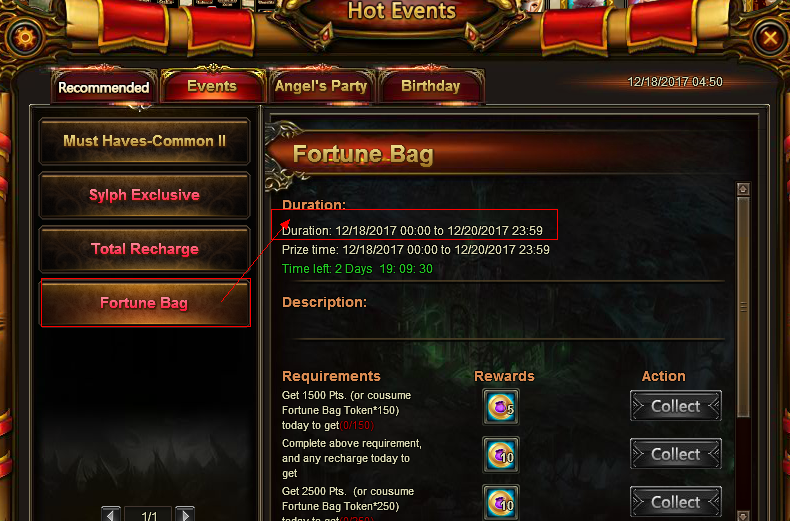790x521 pixels.
Task: Click the 2500 Pts reward bag icon
Action: [x=500, y=502]
